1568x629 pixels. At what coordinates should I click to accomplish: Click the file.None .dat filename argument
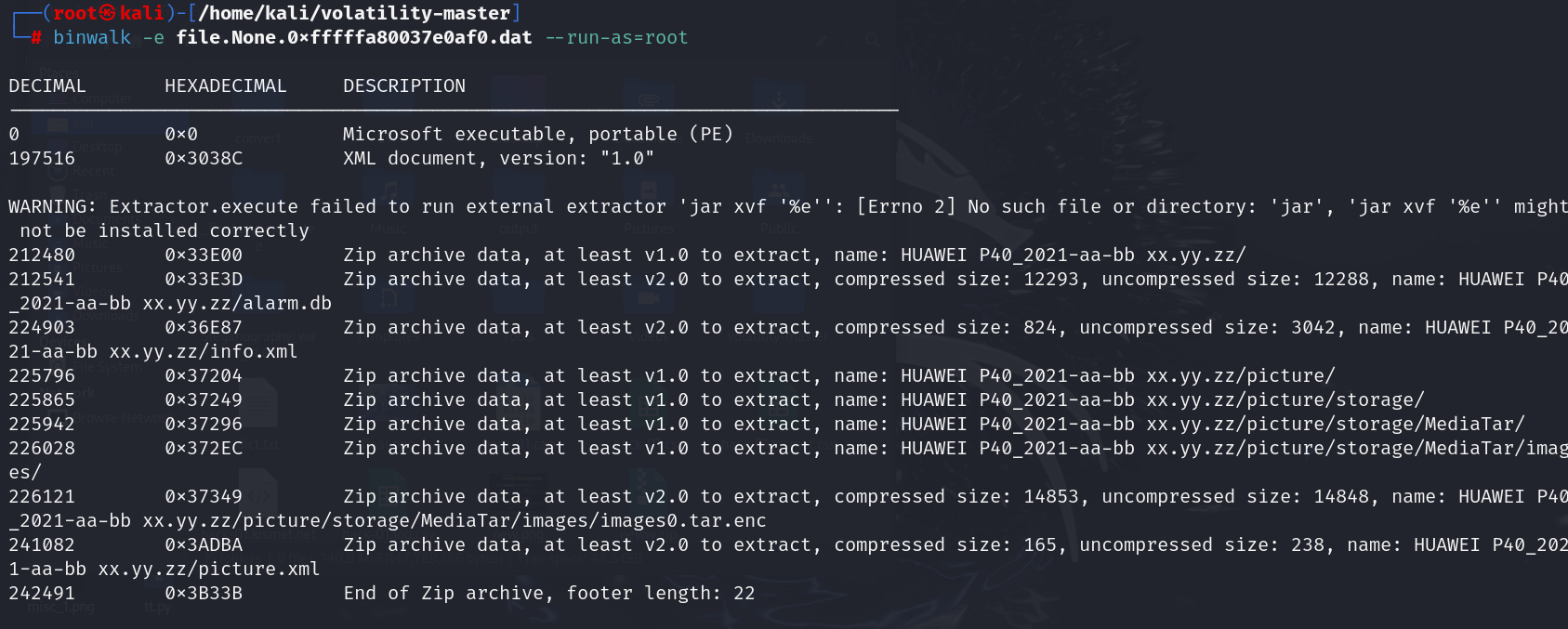pyautogui.click(x=354, y=37)
